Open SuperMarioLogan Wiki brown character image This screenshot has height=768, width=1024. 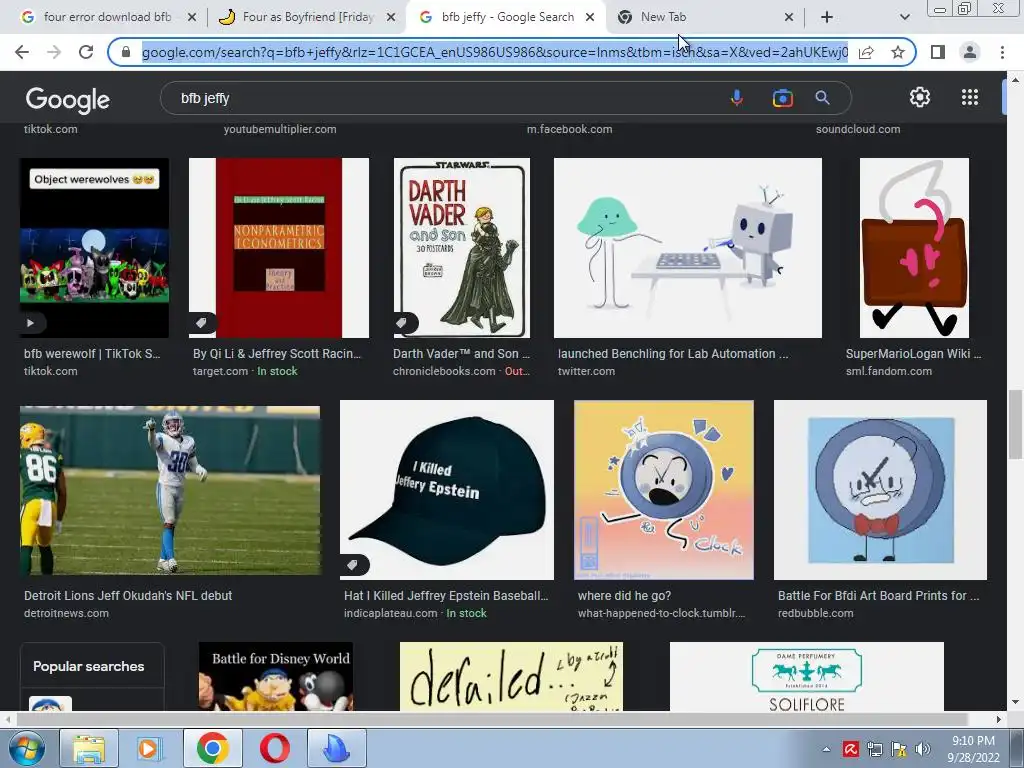914,248
